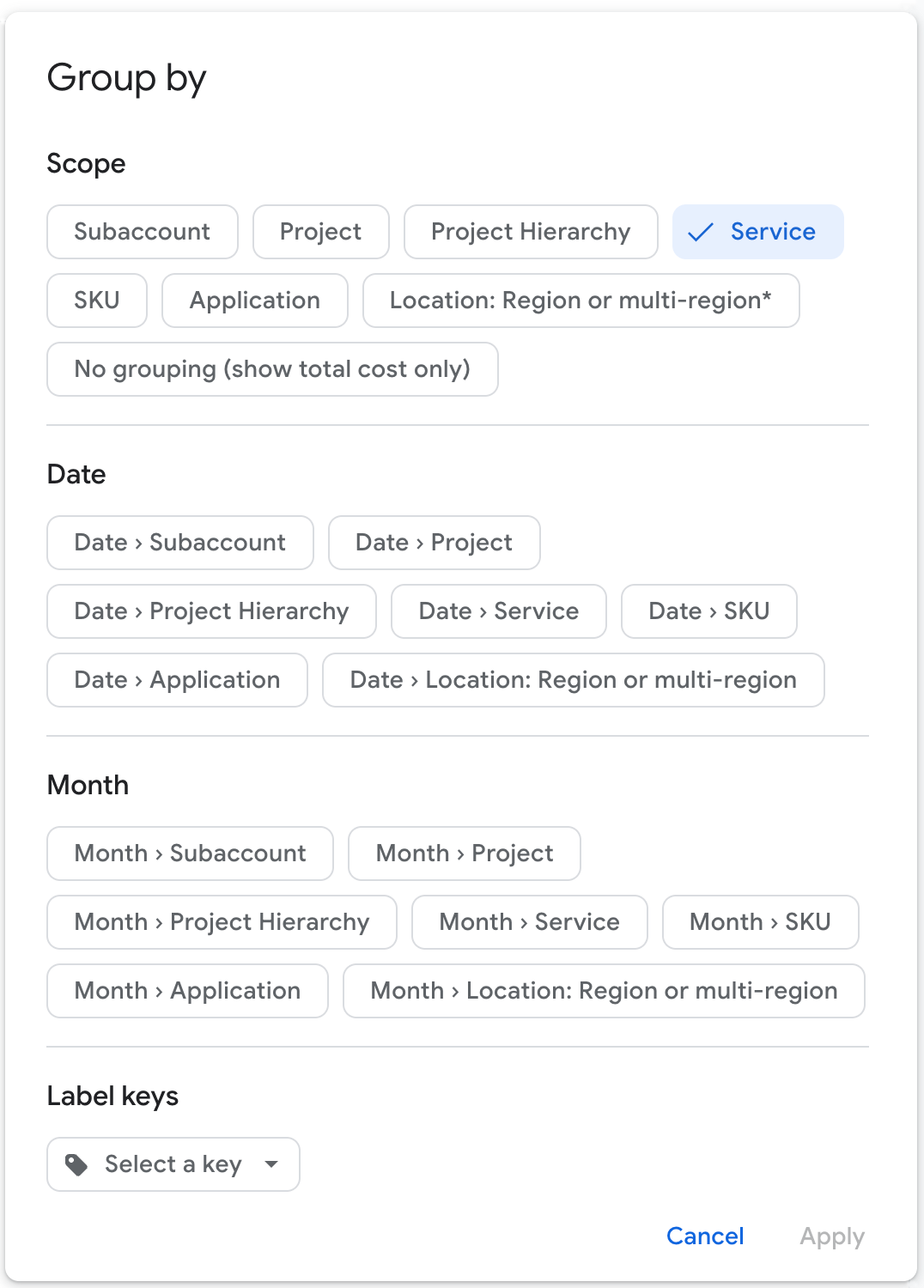Select the Date › SKU chip

(x=708, y=611)
